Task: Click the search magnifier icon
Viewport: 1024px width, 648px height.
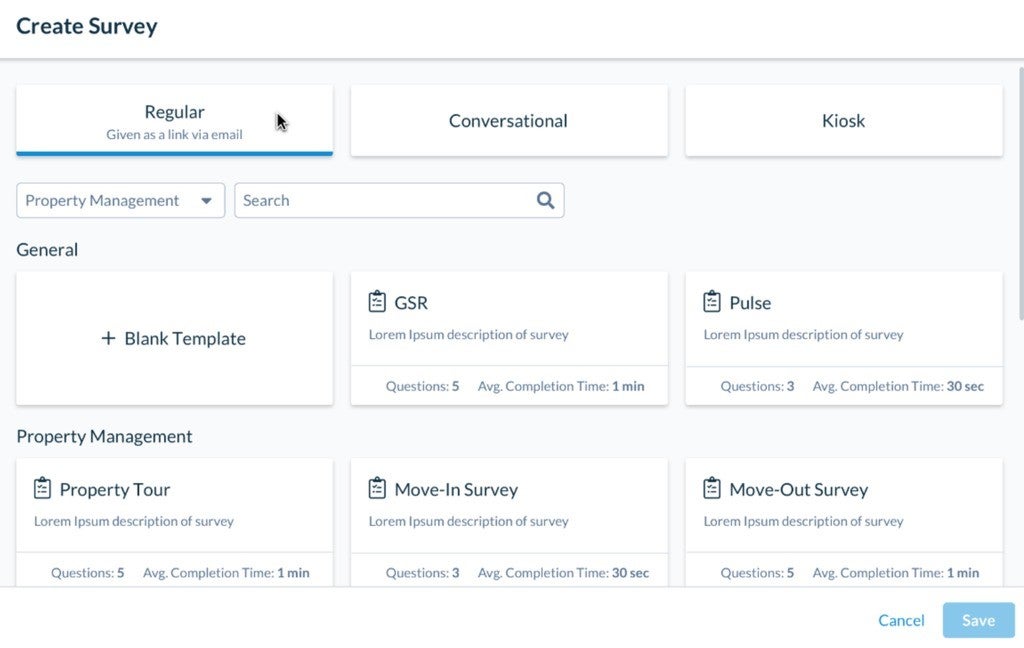Action: (545, 200)
